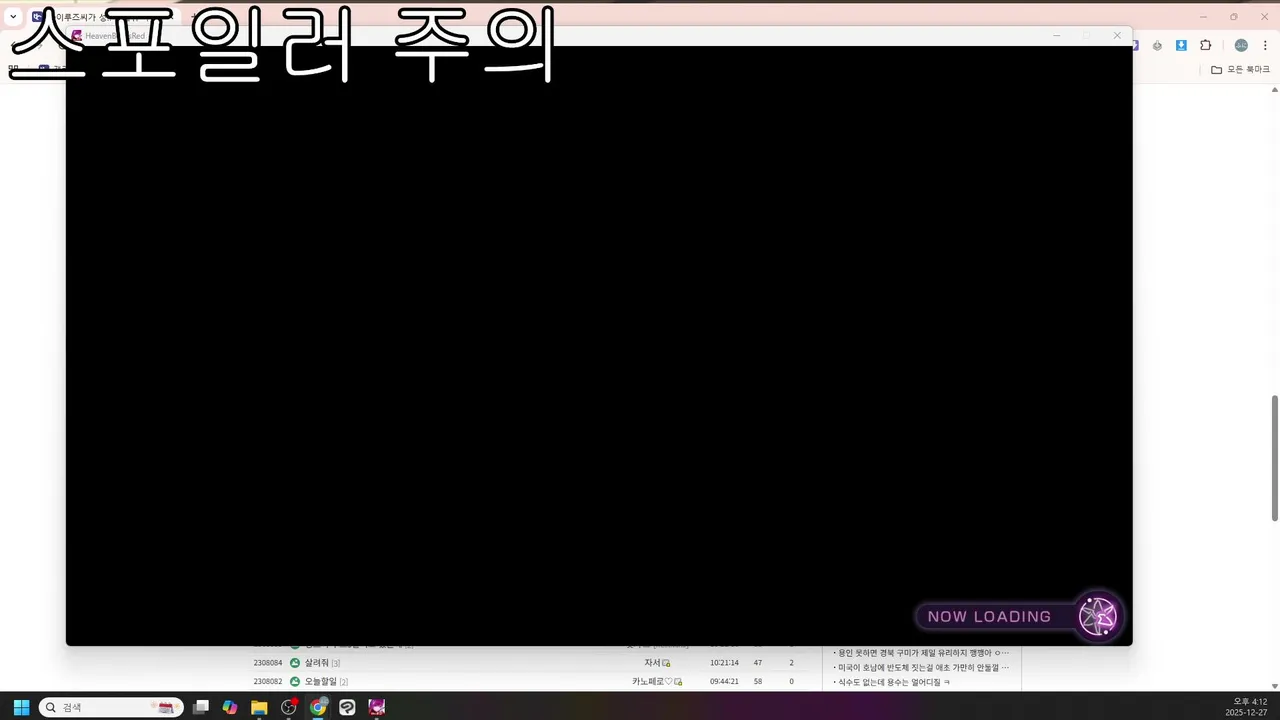Expand the Chrome tab search dropdown arrow
Image resolution: width=1280 pixels, height=720 pixels.
[13, 16]
